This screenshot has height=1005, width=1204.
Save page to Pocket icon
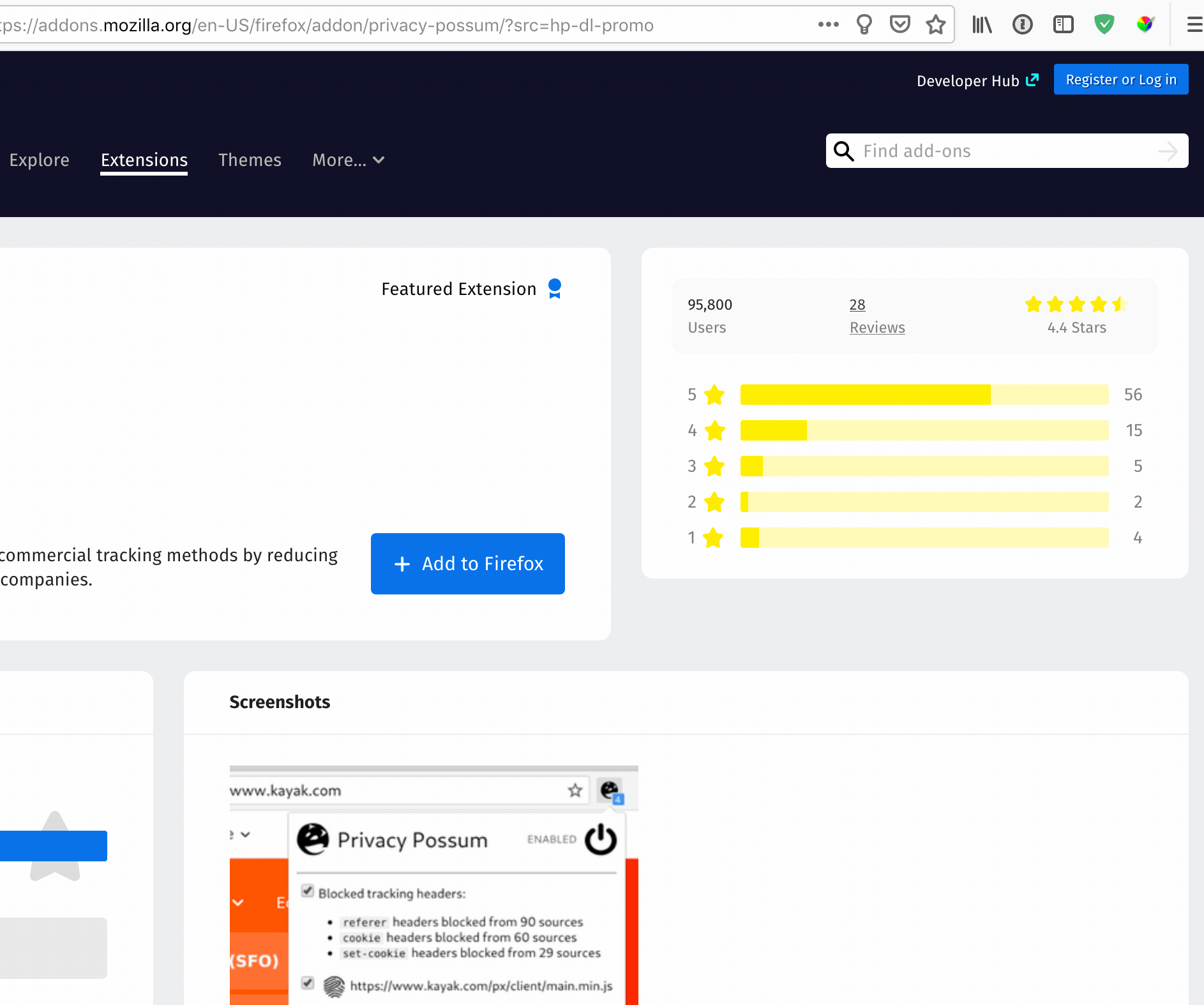pos(899,25)
